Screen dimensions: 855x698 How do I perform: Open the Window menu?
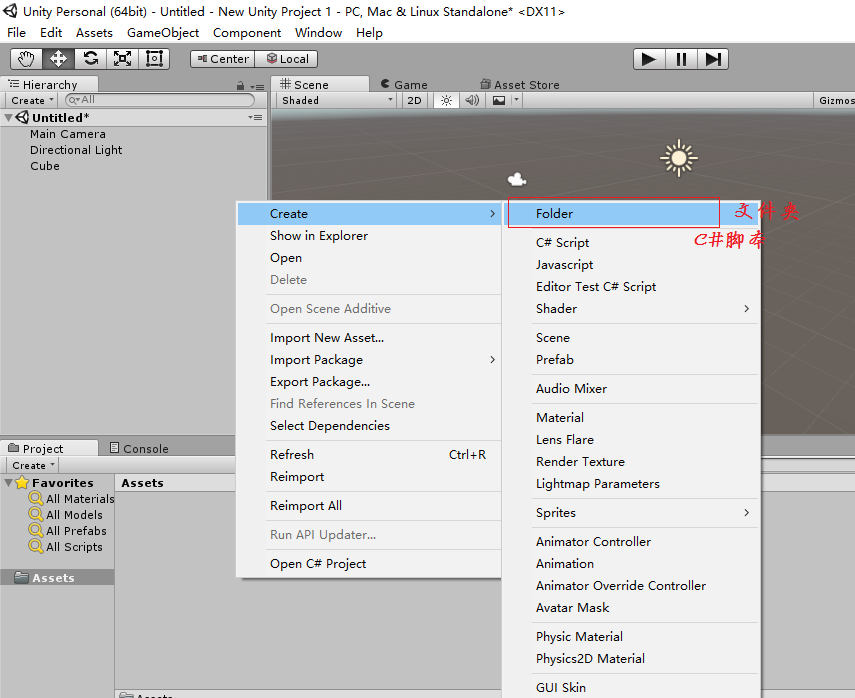[x=318, y=33]
